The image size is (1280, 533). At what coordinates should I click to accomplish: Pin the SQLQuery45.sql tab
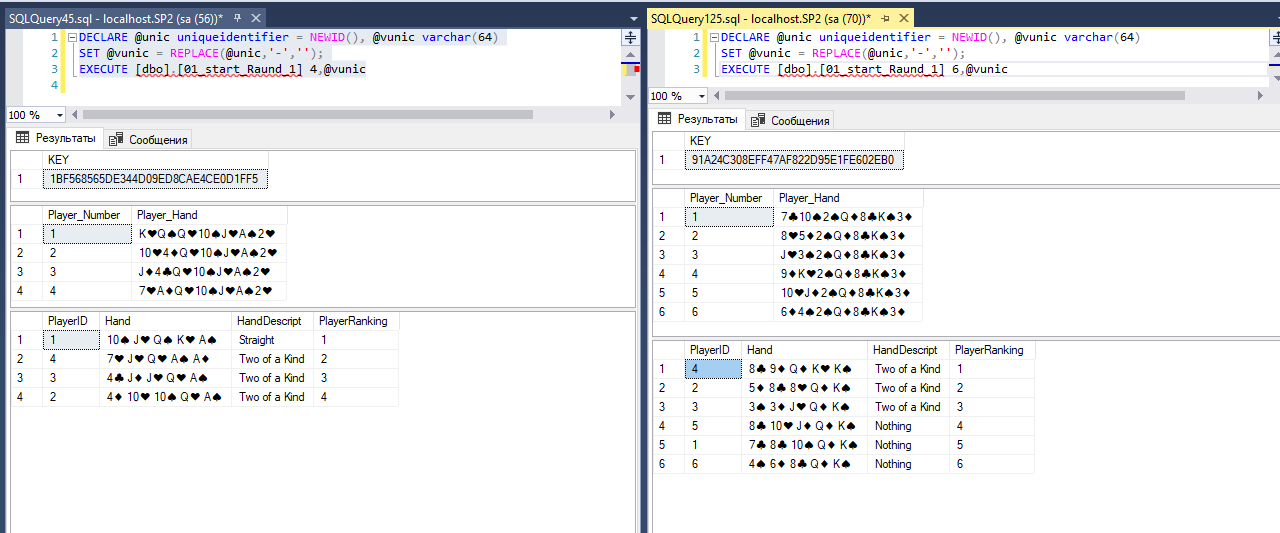(238, 19)
